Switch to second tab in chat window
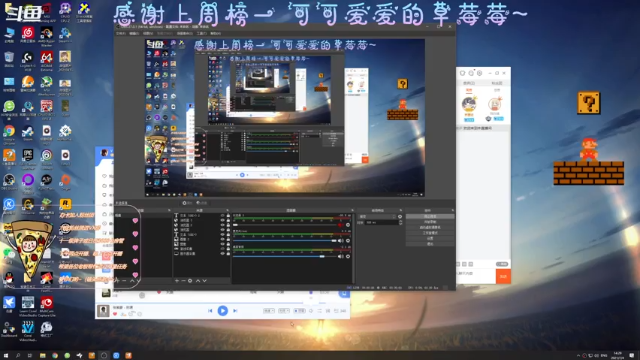The height and width of the screenshot is (360, 640). [496, 83]
